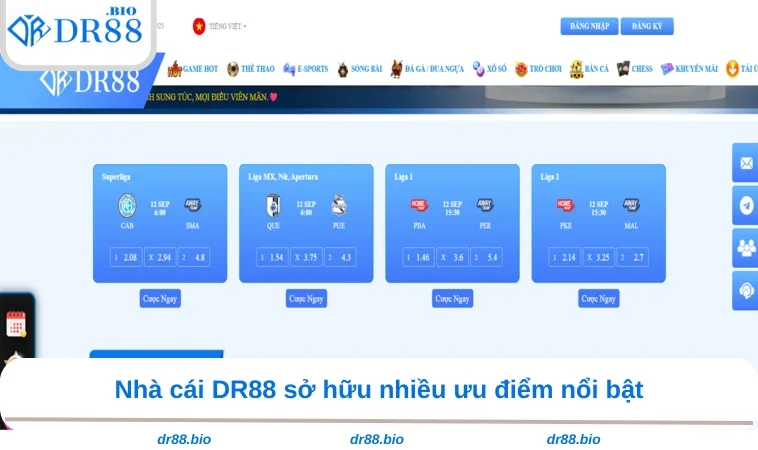The image size is (758, 450).
Task: Click the Chess cards icon
Action: (x=623, y=69)
